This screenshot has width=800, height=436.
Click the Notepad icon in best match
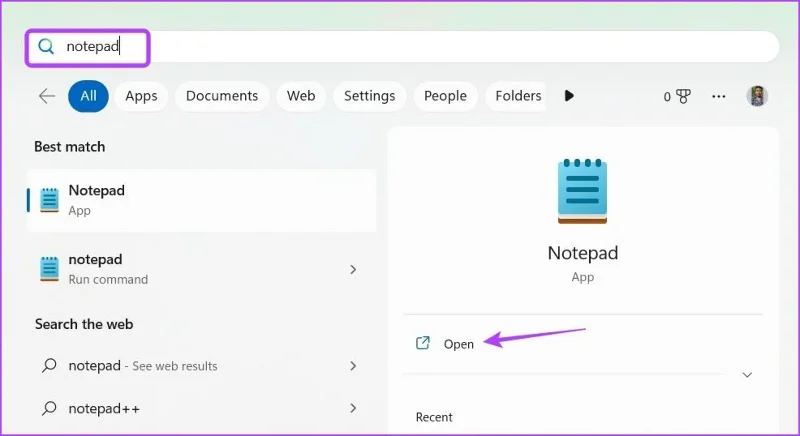[49, 200]
